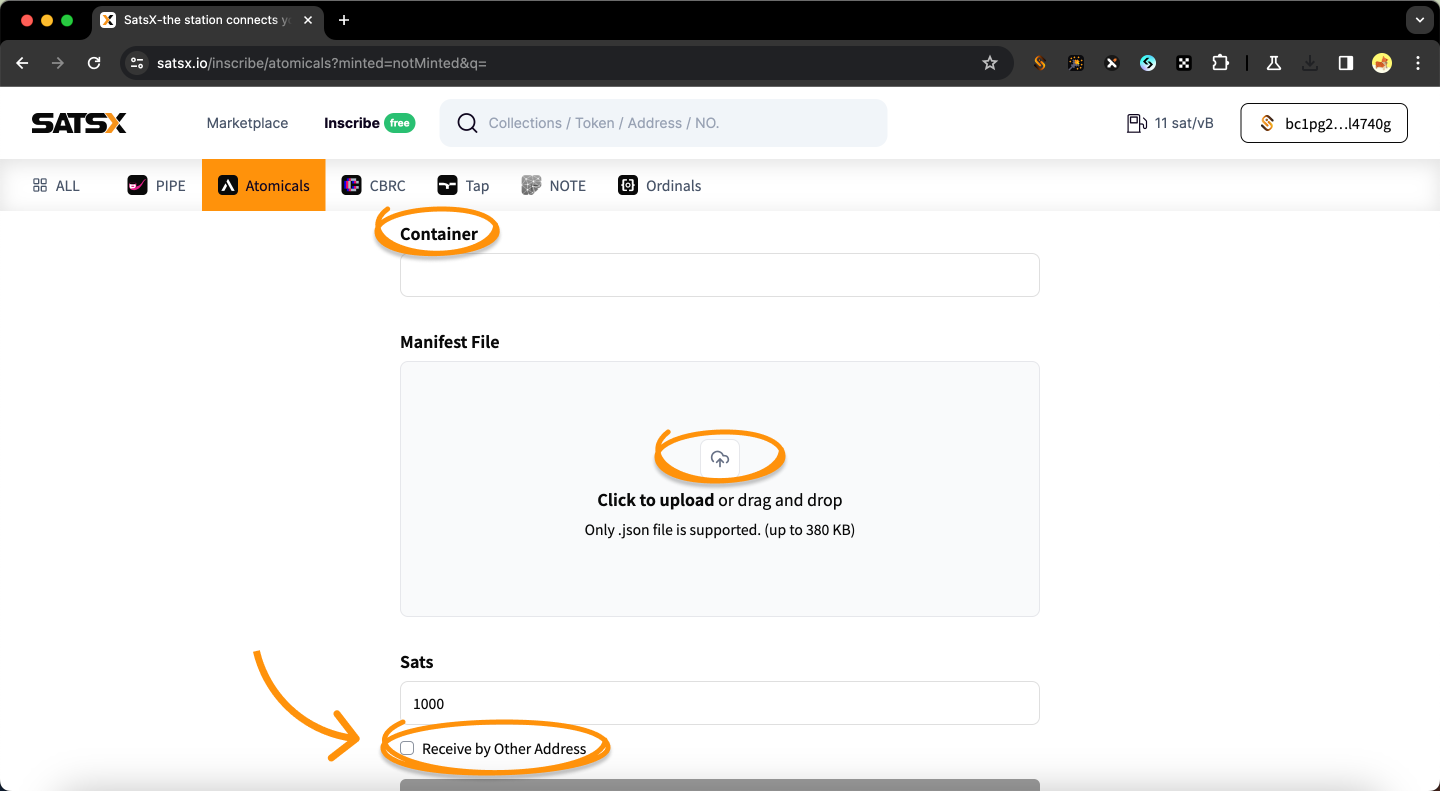The image size is (1440, 791).
Task: Bookmark page with star icon
Action: [990, 63]
